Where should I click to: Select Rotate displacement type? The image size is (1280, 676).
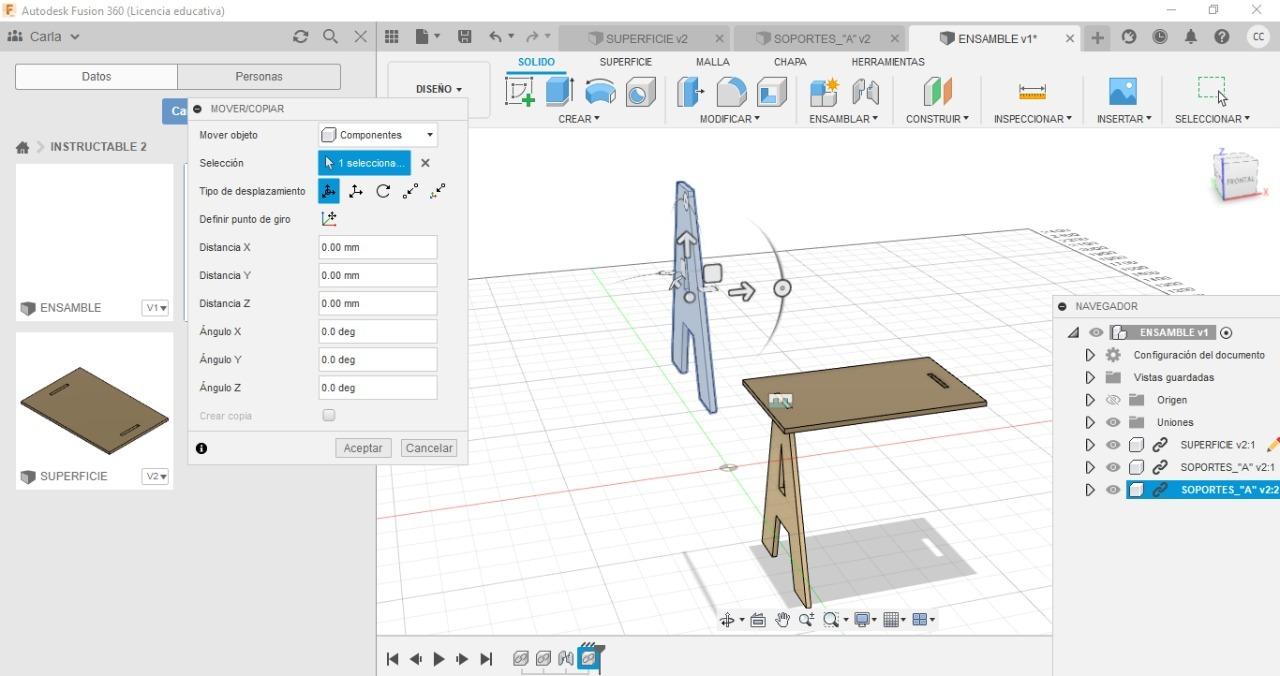383,191
